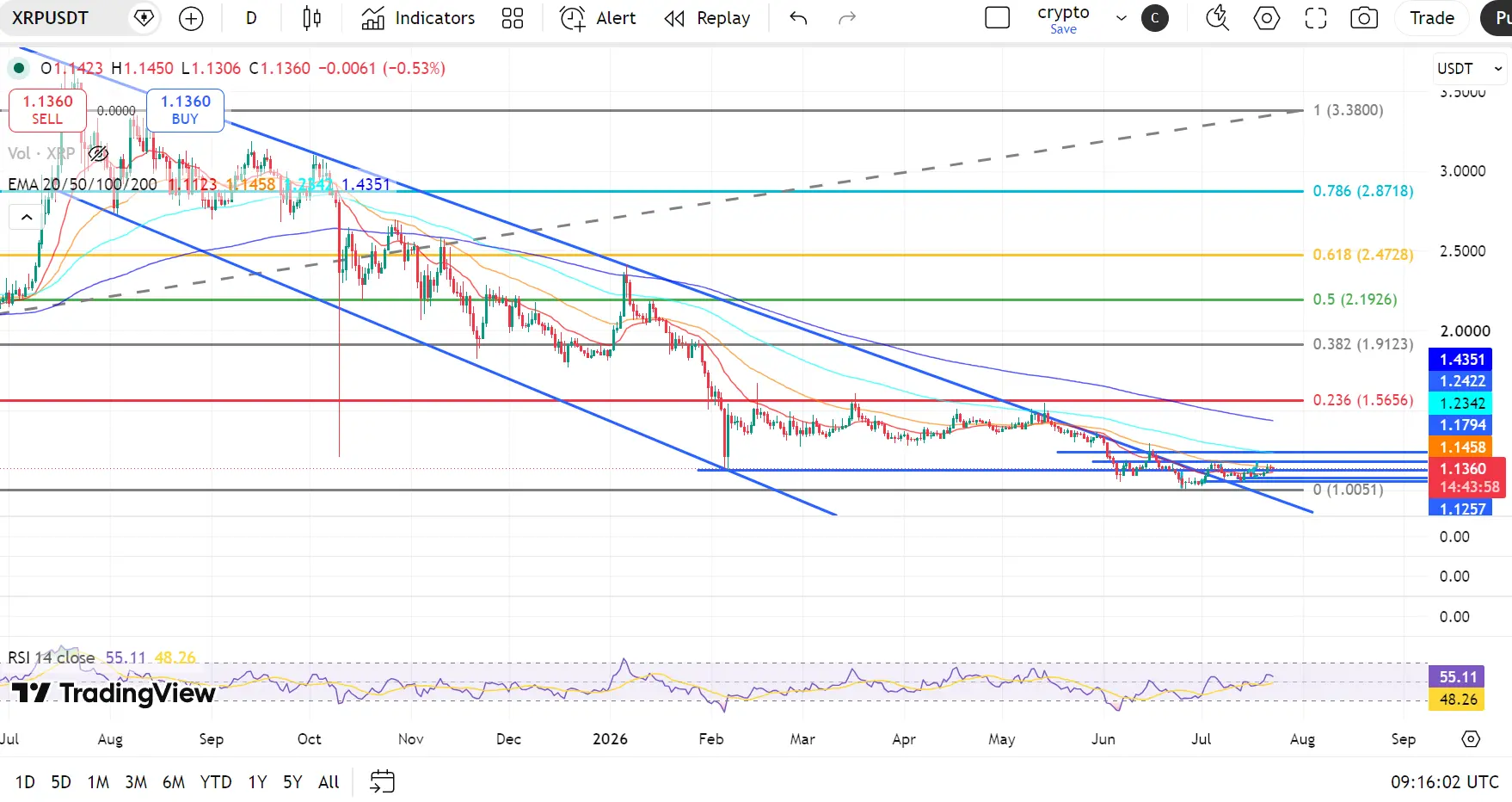Click the 1.1360 SELL button
The image size is (1512, 802).
[x=47, y=110]
